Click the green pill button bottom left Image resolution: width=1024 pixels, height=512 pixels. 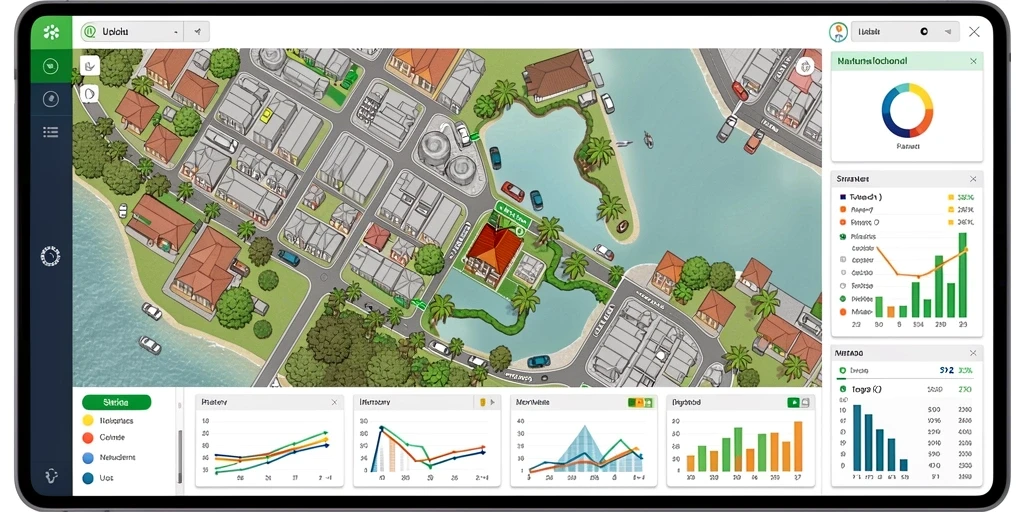point(117,402)
